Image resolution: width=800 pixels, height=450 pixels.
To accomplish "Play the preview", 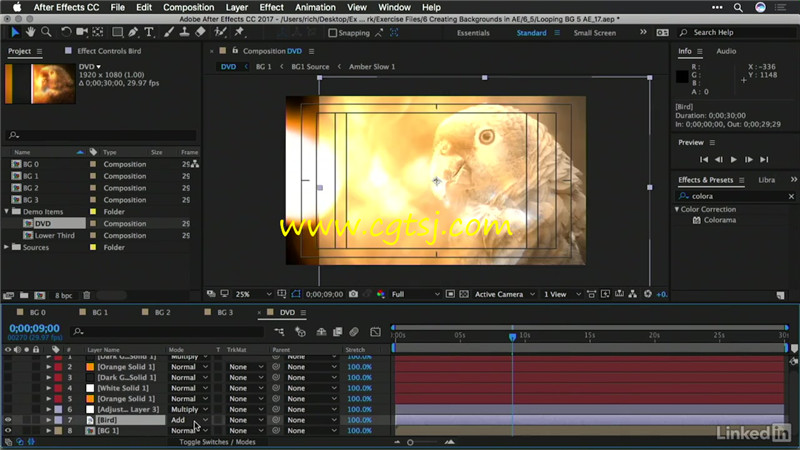I will [x=734, y=160].
